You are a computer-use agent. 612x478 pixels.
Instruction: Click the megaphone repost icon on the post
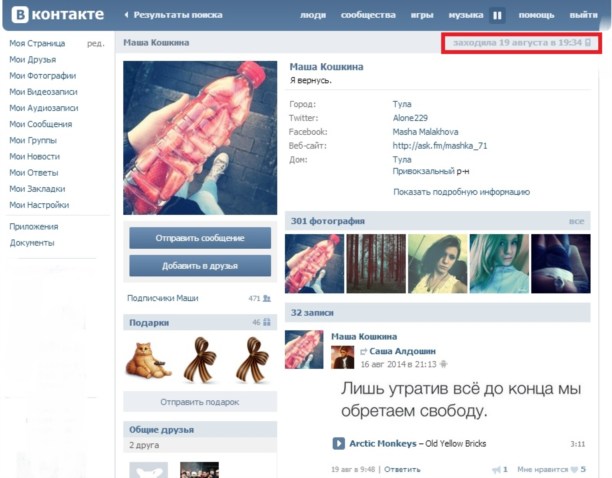tap(496, 468)
